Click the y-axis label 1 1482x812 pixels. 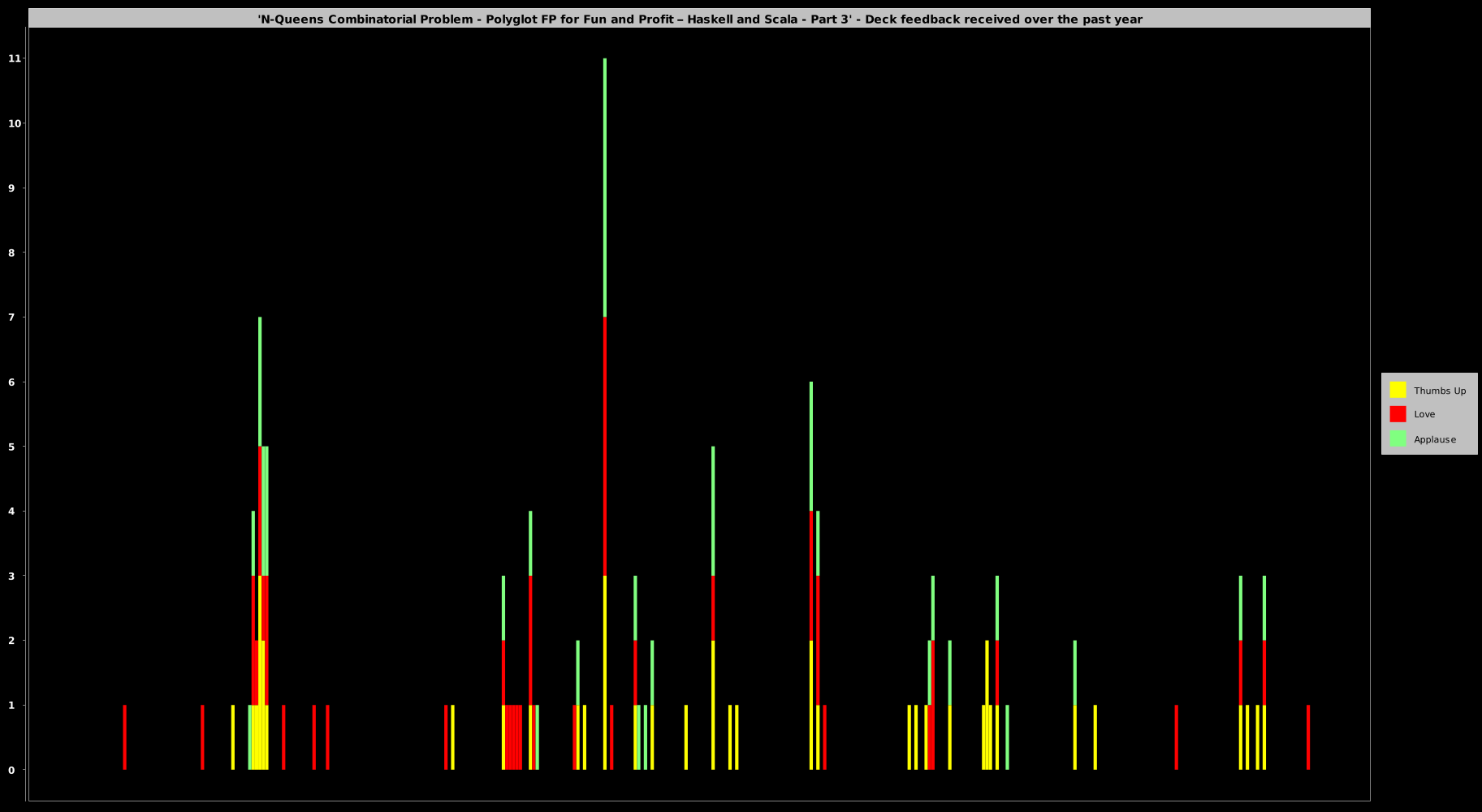(12, 705)
